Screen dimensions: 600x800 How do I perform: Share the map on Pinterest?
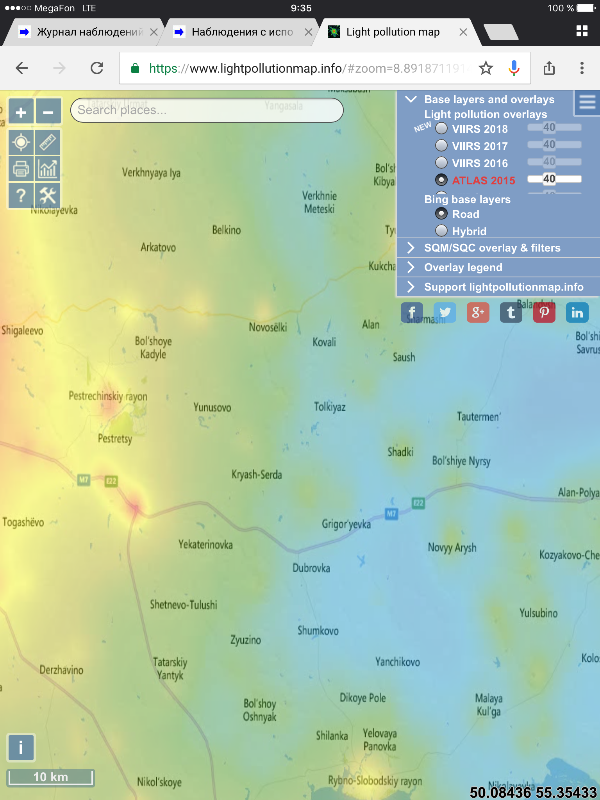pos(544,312)
